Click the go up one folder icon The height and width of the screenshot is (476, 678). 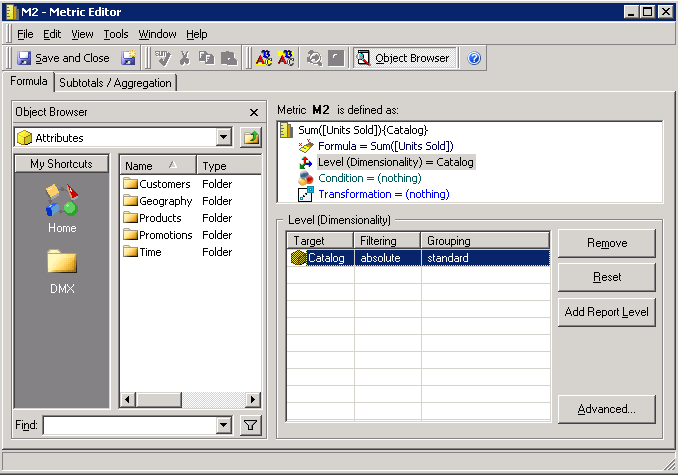[x=250, y=138]
